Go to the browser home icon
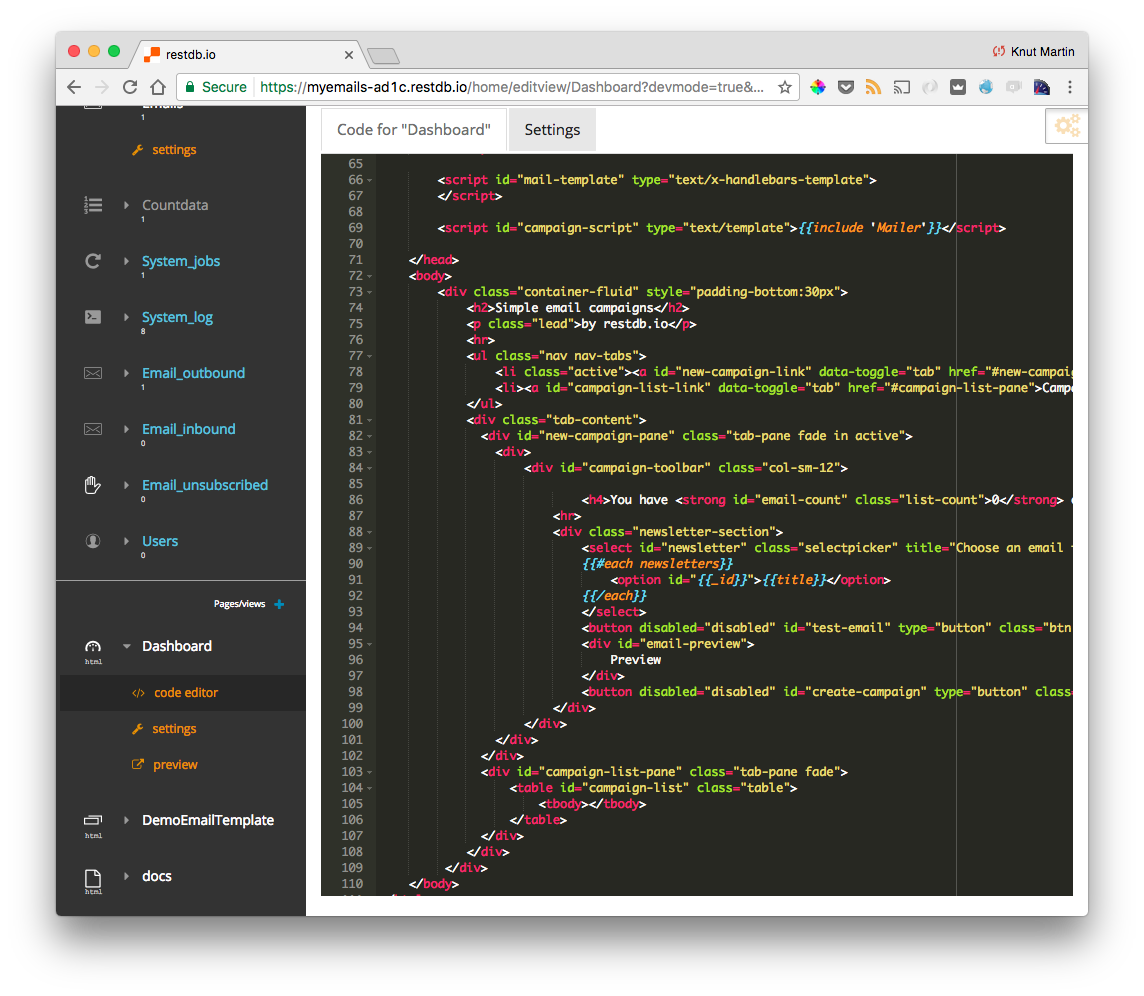 click(158, 87)
